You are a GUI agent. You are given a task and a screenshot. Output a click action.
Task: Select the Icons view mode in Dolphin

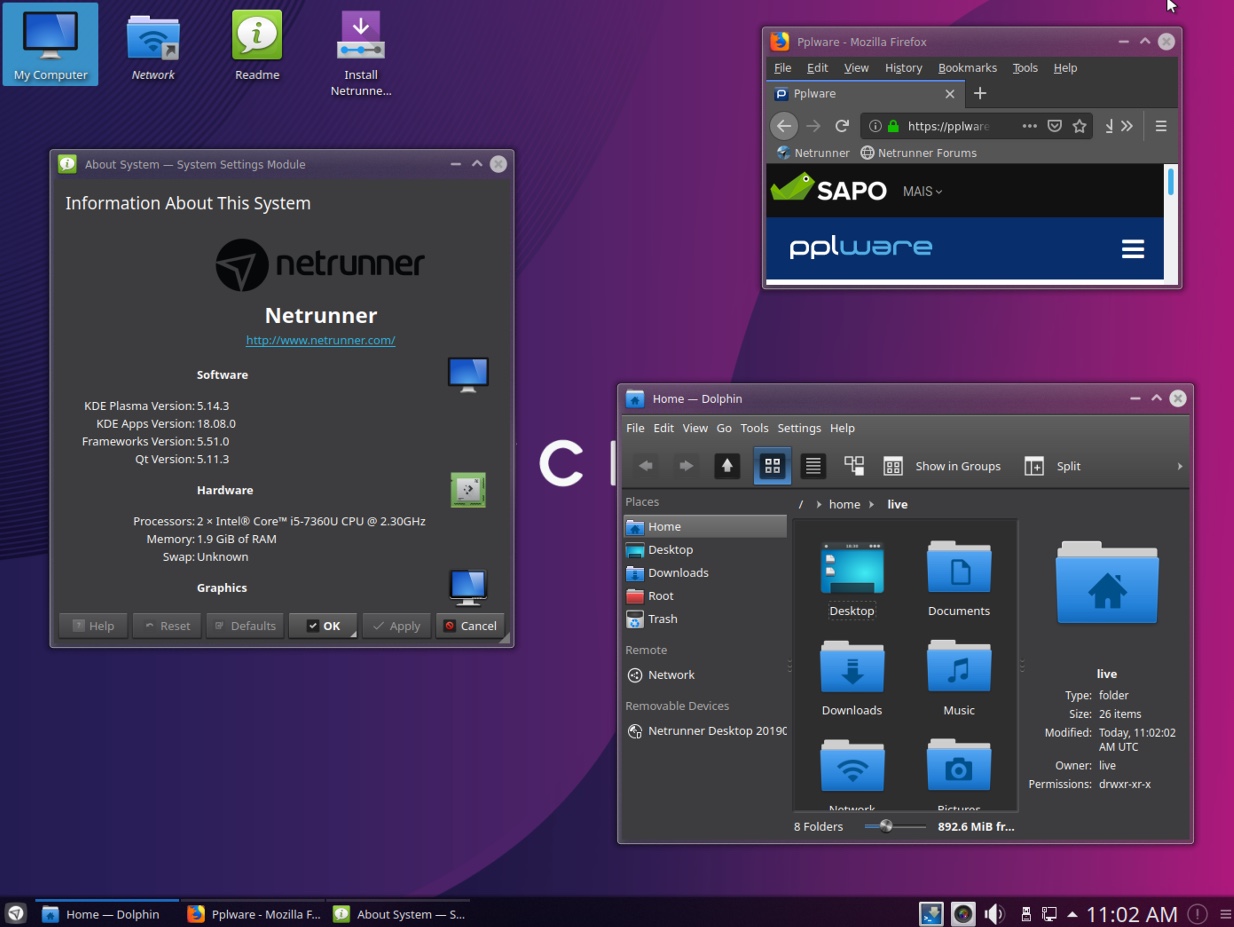771,465
